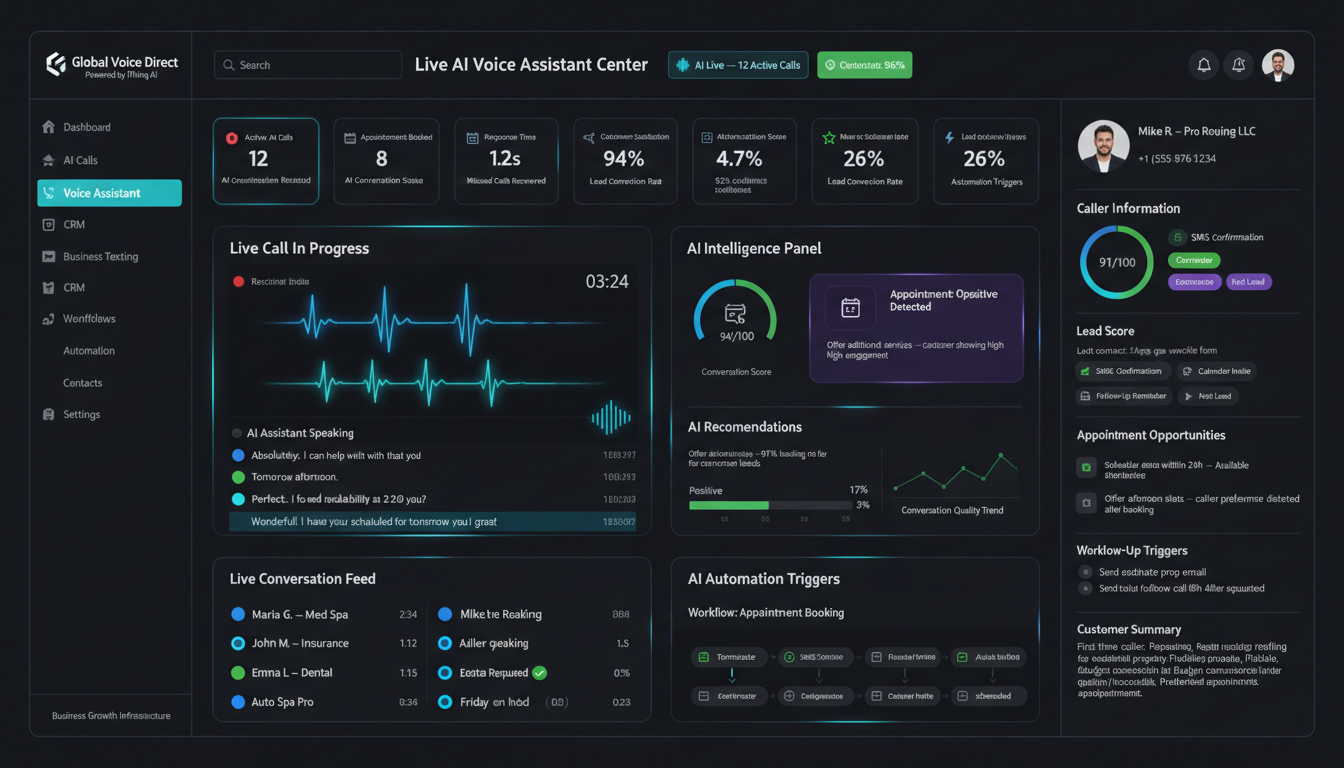Screen dimensions: 1344x768
Task: Open the Voice Assistant sidebar item
Action: click(110, 193)
